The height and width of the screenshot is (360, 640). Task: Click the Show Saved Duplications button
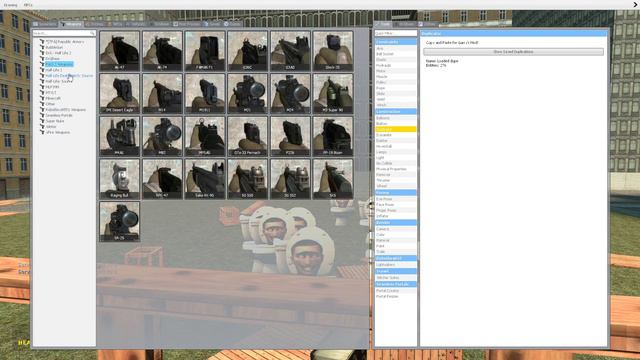tap(513, 52)
